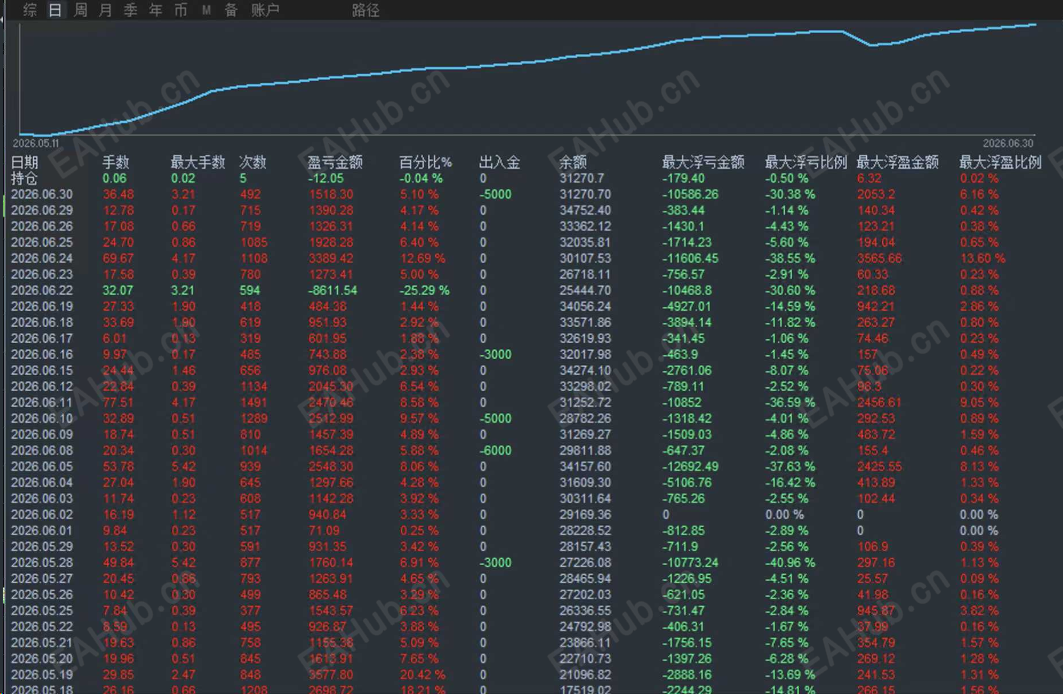Viewport: 1063px width, 694px height.
Task: Click the floating profit amount 3565.66
Action: click(x=880, y=259)
